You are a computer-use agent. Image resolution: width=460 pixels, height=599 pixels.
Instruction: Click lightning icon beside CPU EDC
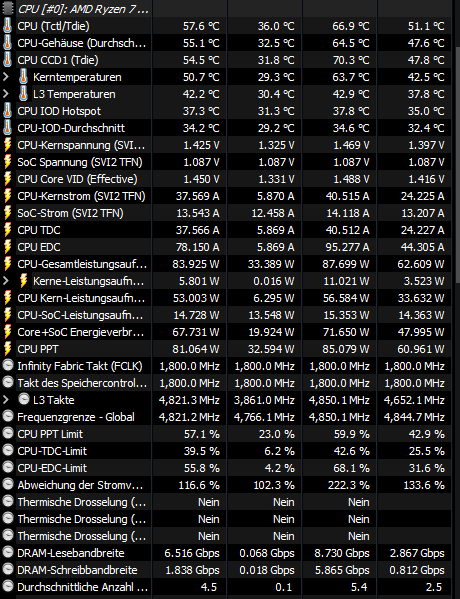(7, 247)
